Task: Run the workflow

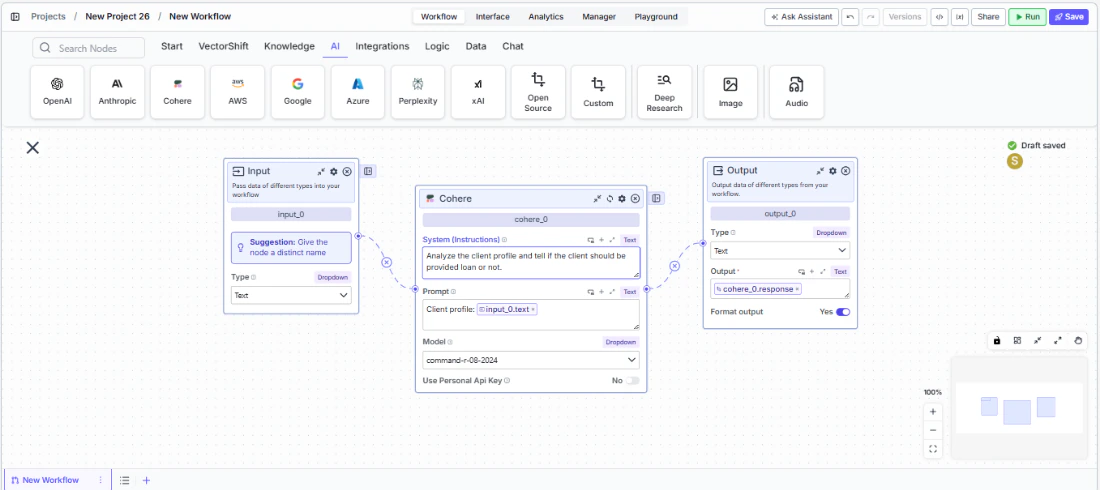Action: click(x=1027, y=17)
